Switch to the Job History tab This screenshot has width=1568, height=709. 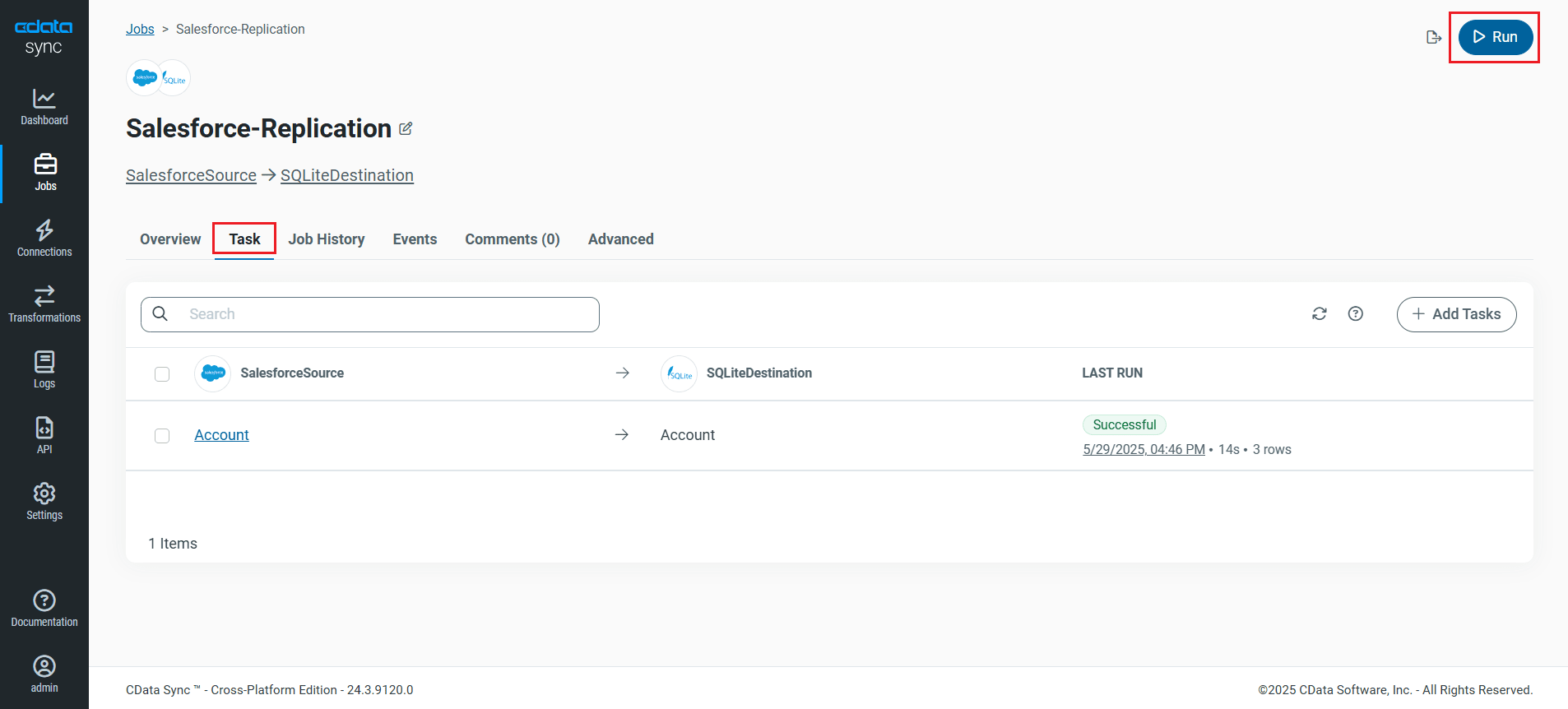click(x=327, y=239)
